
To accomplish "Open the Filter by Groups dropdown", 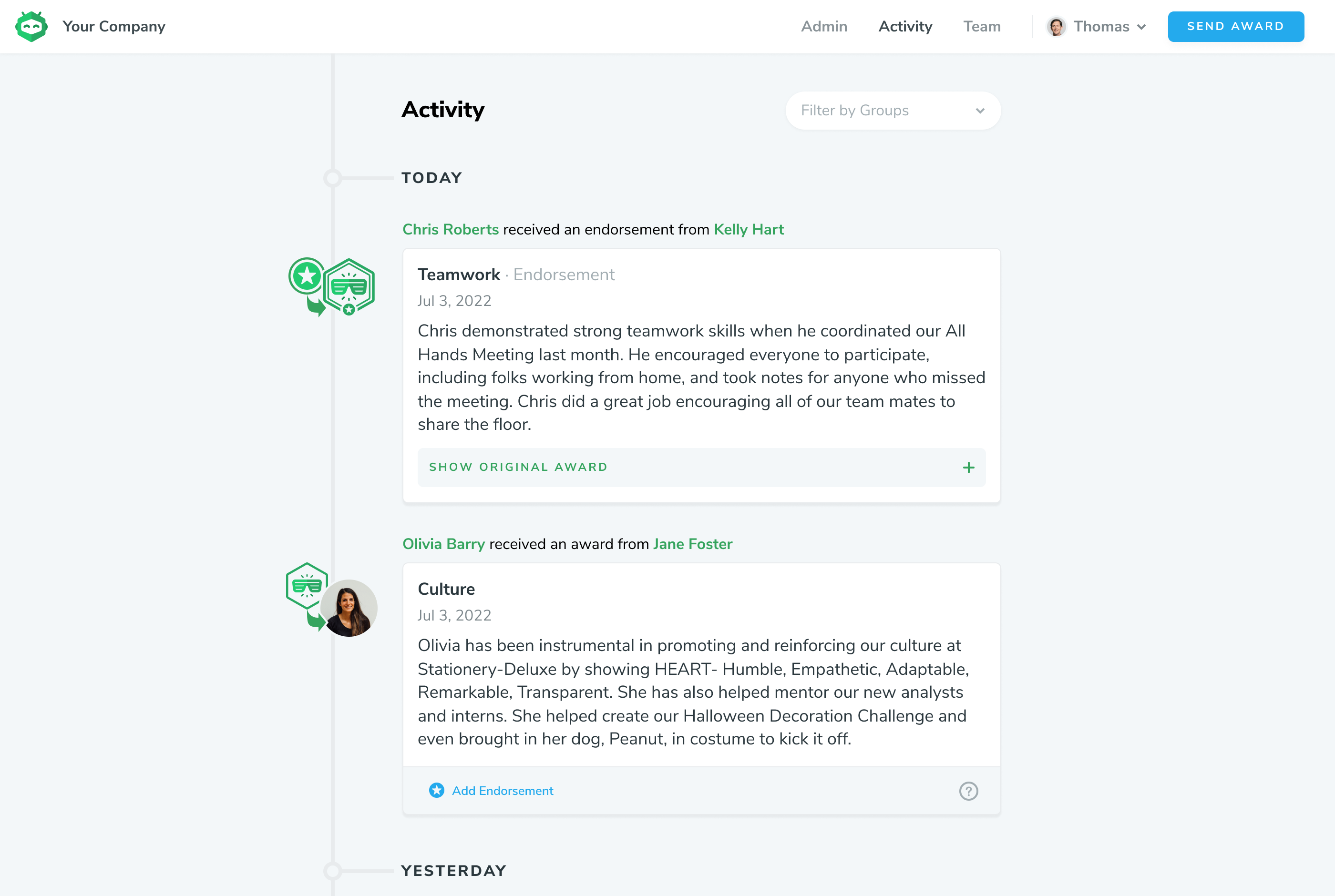I will click(893, 110).
